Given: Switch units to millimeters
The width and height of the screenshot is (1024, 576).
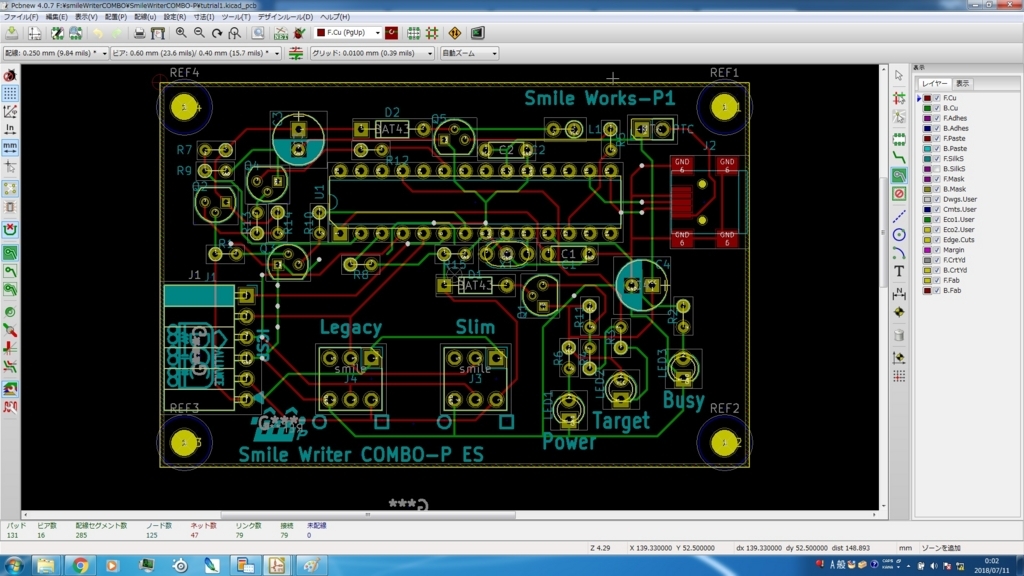Looking at the screenshot, I should [10, 147].
